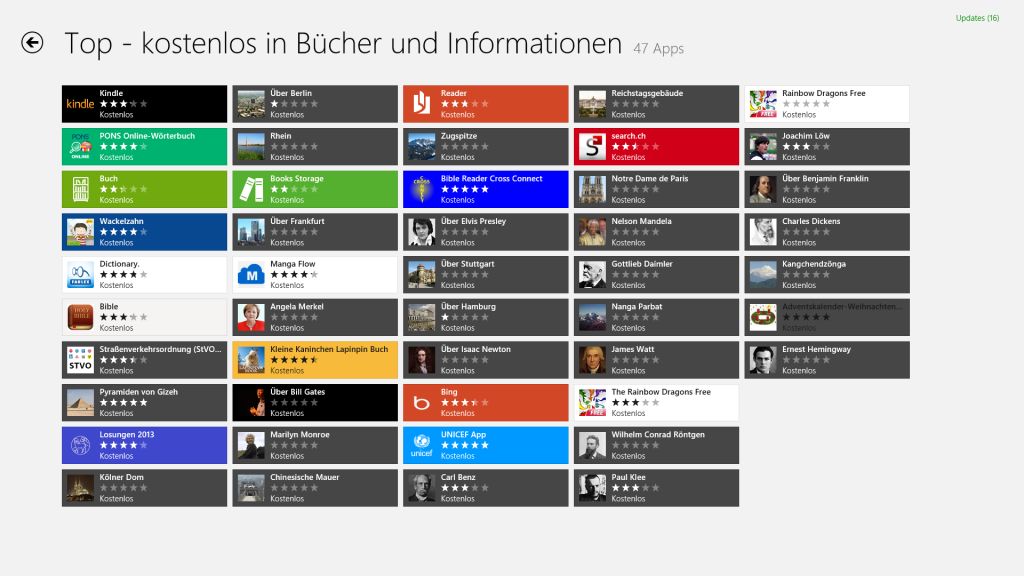The image size is (1024, 576).
Task: Click the Books Storage icon
Action: 251,189
